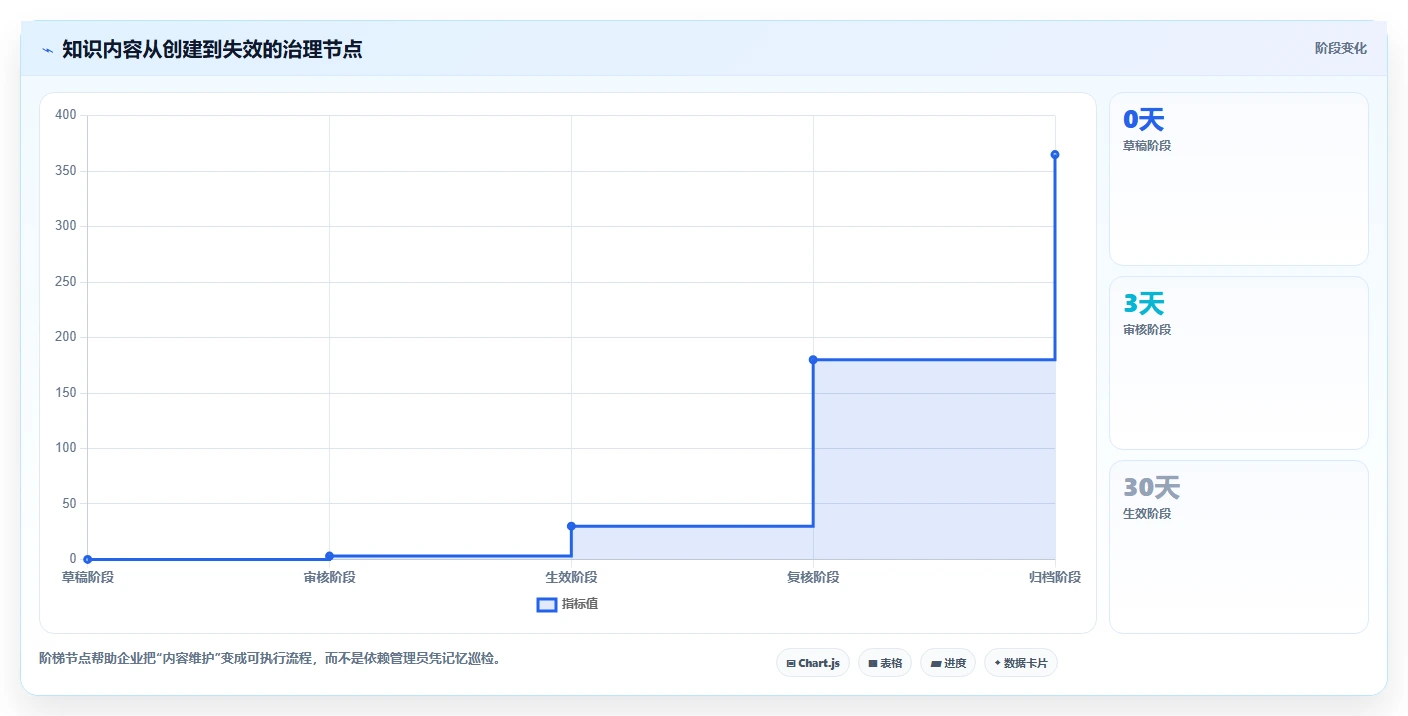The image size is (1408, 716).
Task: Click the data point at 复核阶段
Action: (813, 359)
